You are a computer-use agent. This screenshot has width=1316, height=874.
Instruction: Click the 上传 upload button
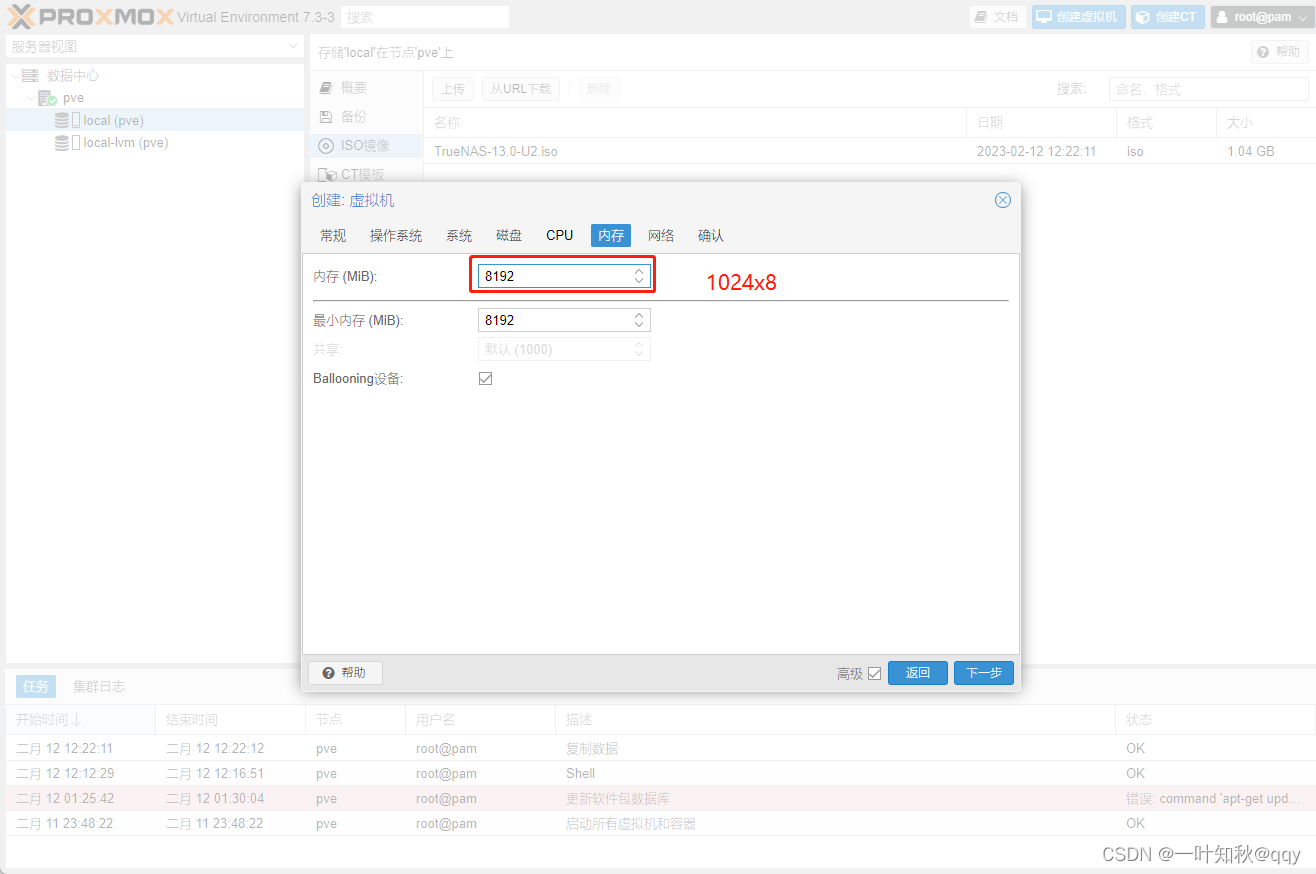coord(453,89)
